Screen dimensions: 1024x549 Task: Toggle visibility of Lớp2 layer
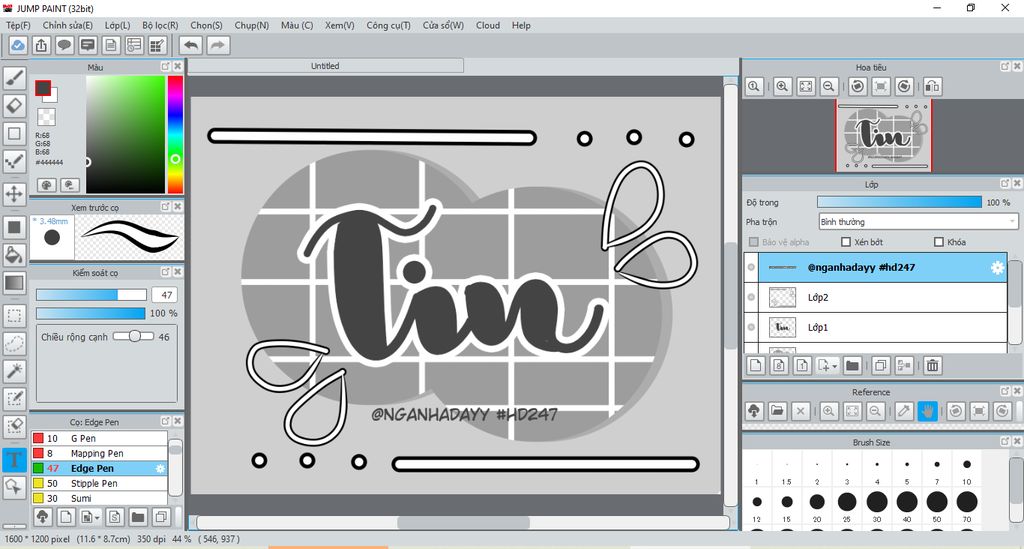pos(751,297)
